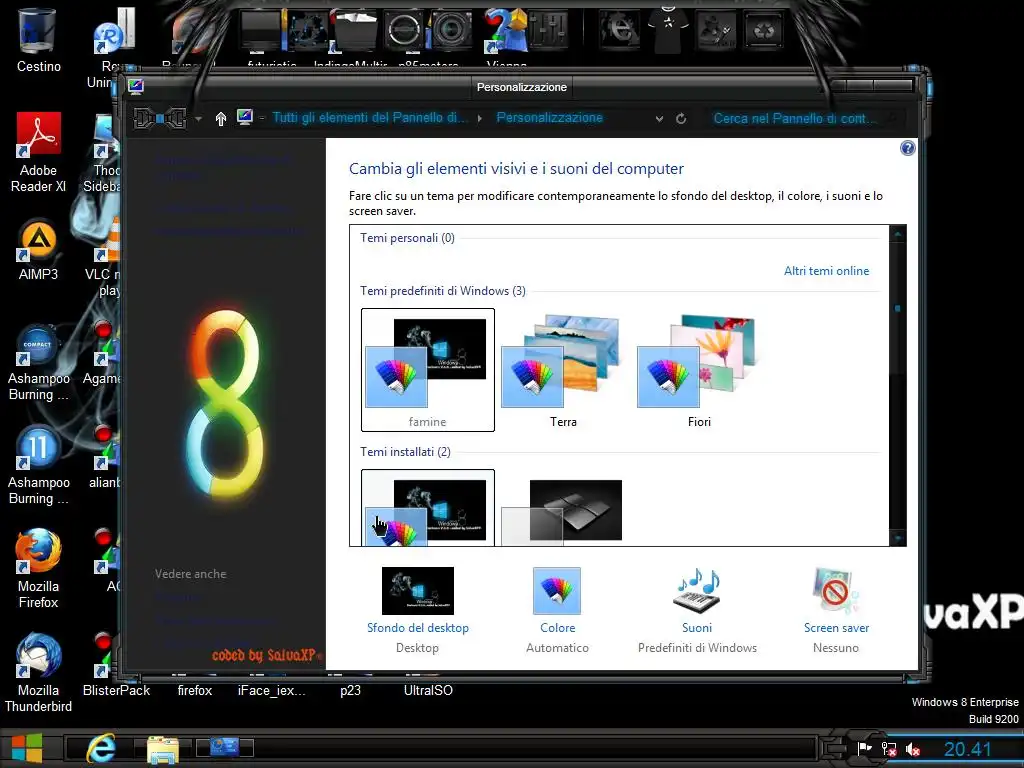Open the Vienna dock icon at top
This screenshot has height=768, width=1024.
[506, 29]
